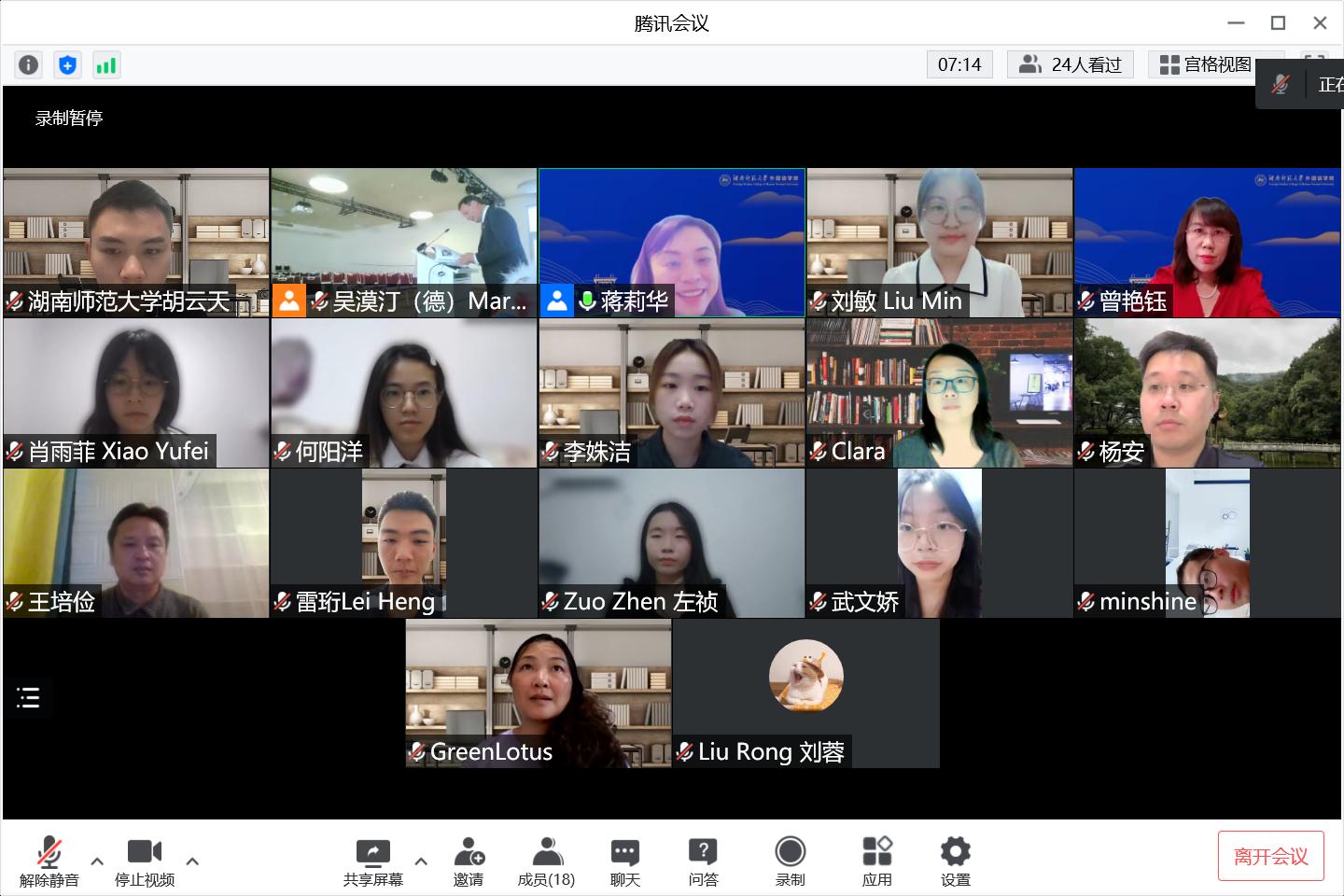
Task: Unmute microphone with 解除静音 button
Action: pyautogui.click(x=49, y=861)
